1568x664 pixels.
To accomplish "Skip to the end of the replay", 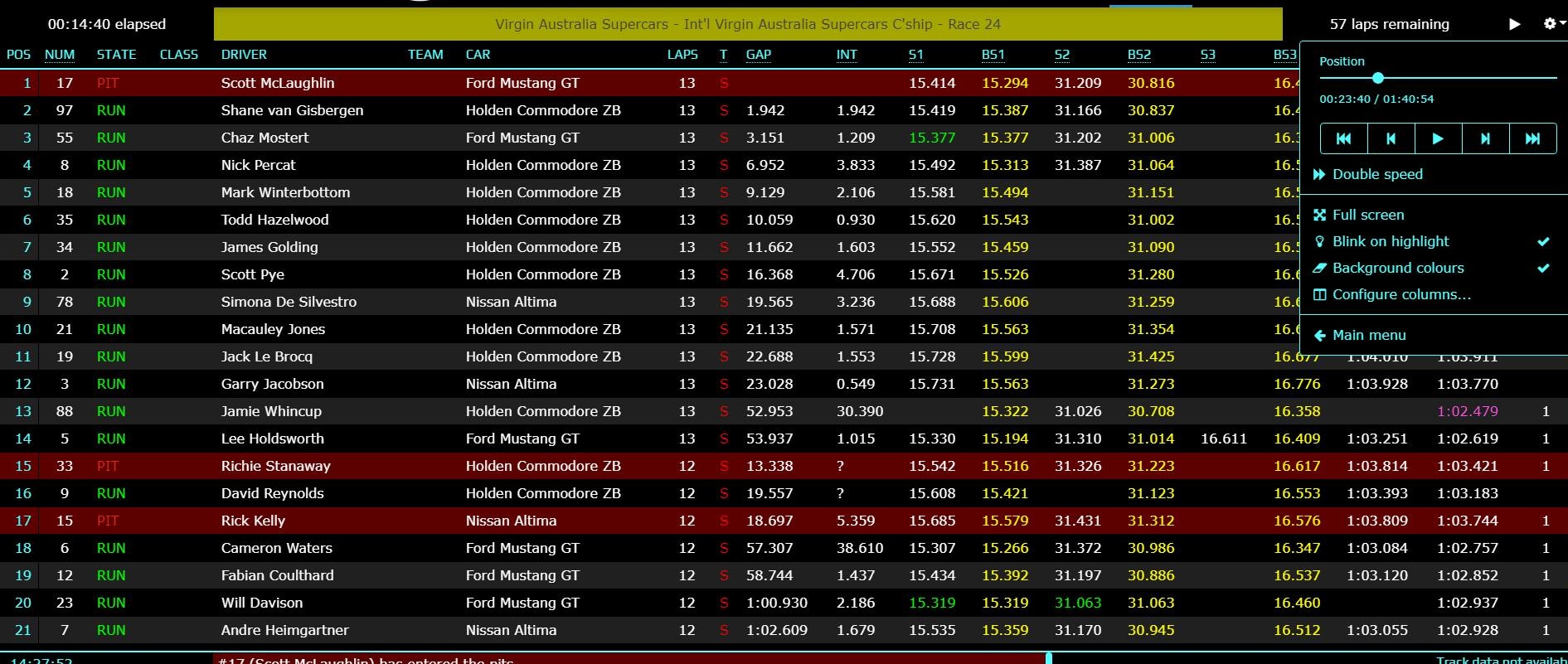I will [1532, 138].
